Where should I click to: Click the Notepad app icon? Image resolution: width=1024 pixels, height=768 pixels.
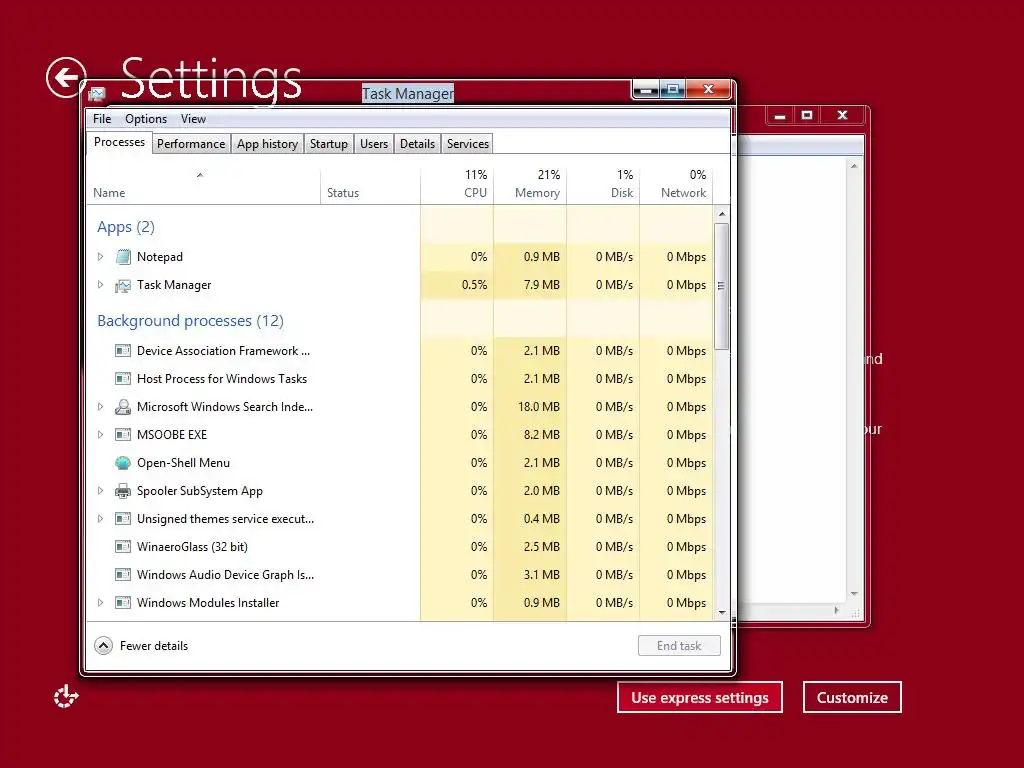tap(123, 257)
